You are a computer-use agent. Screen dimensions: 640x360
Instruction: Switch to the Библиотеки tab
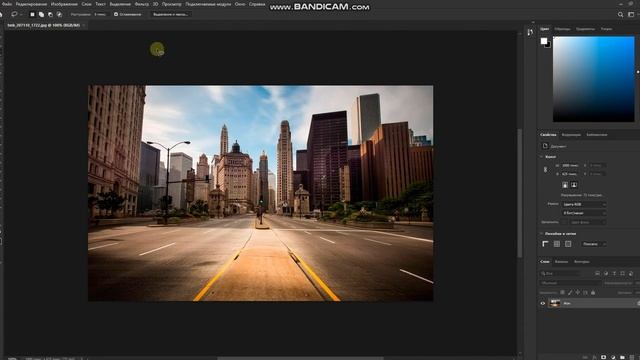(x=597, y=135)
